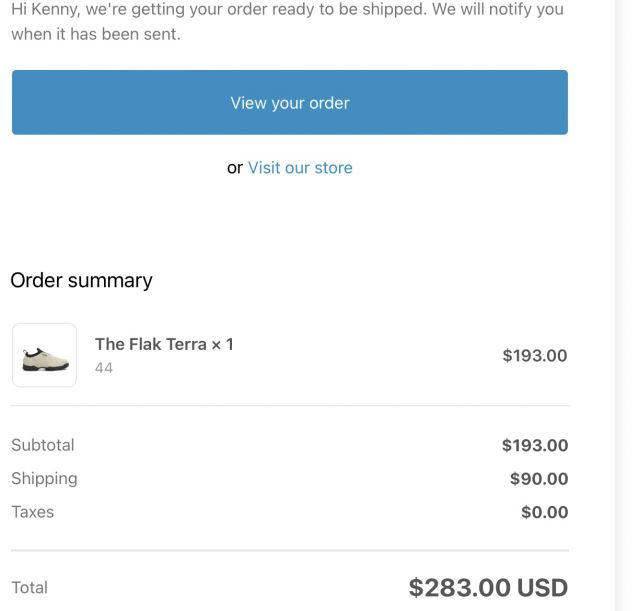Click the divider line below the product row

pos(290,406)
